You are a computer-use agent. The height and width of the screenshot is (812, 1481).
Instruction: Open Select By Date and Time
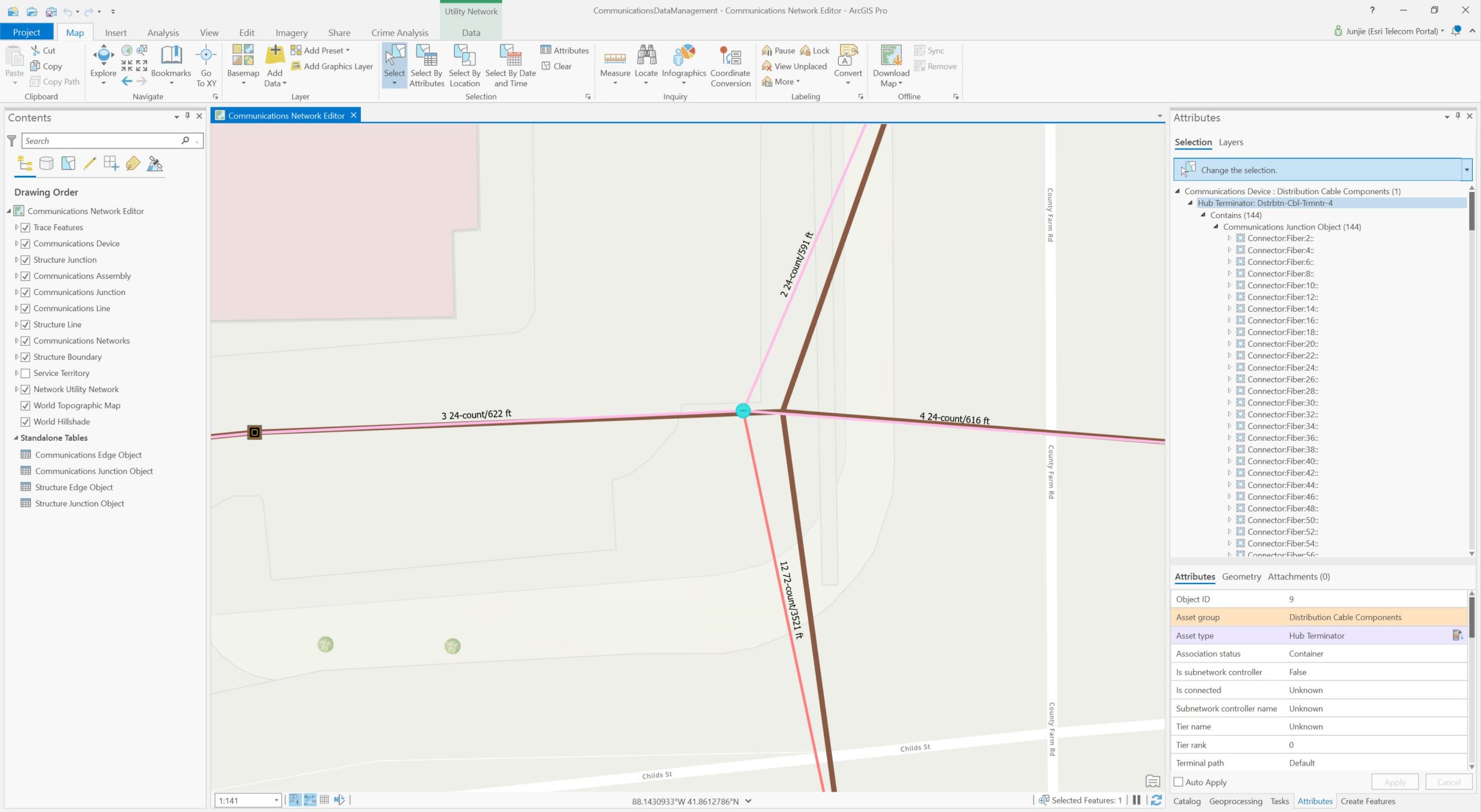click(x=510, y=65)
